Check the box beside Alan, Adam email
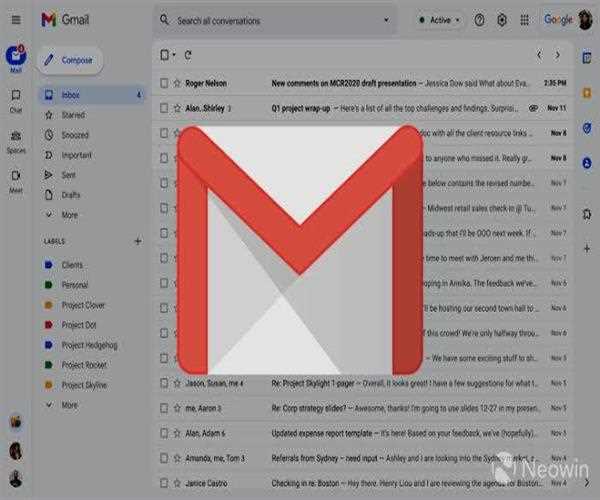Screen dimensions: 600x500 tap(164, 434)
